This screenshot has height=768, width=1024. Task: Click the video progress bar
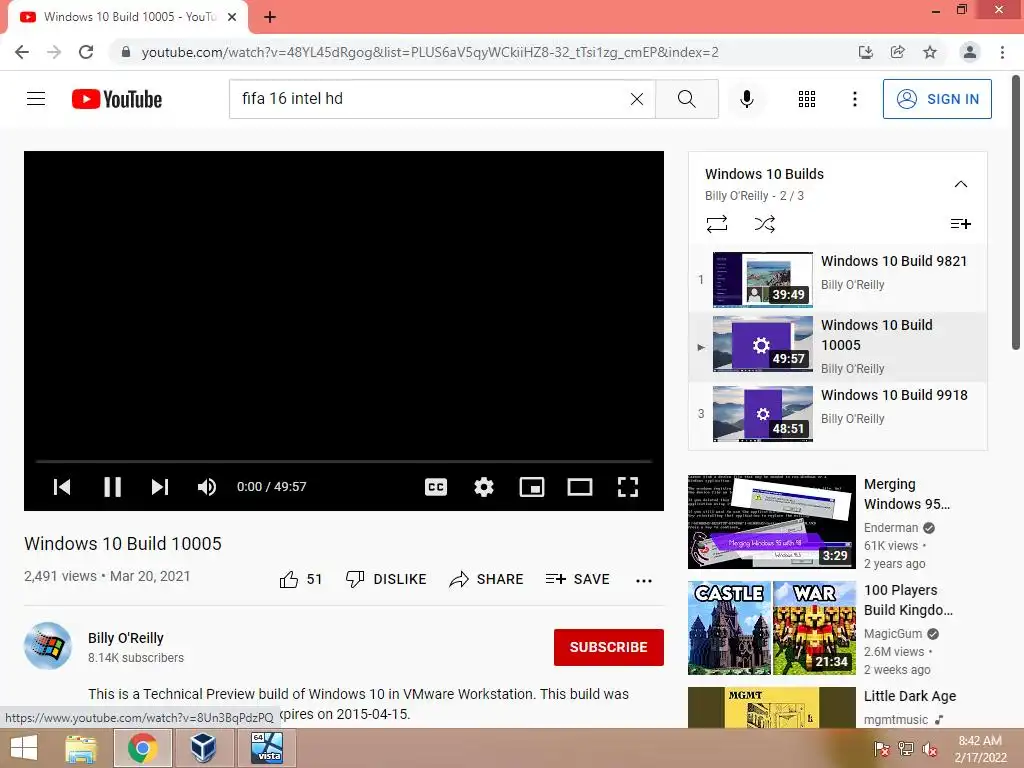click(x=344, y=461)
